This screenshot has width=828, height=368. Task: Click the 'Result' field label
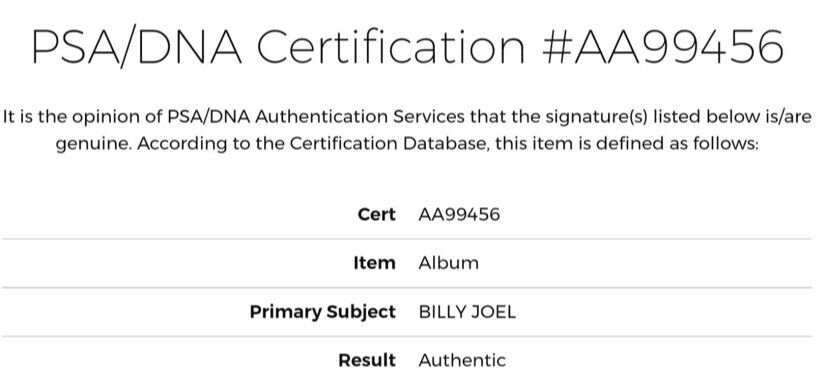(x=367, y=360)
